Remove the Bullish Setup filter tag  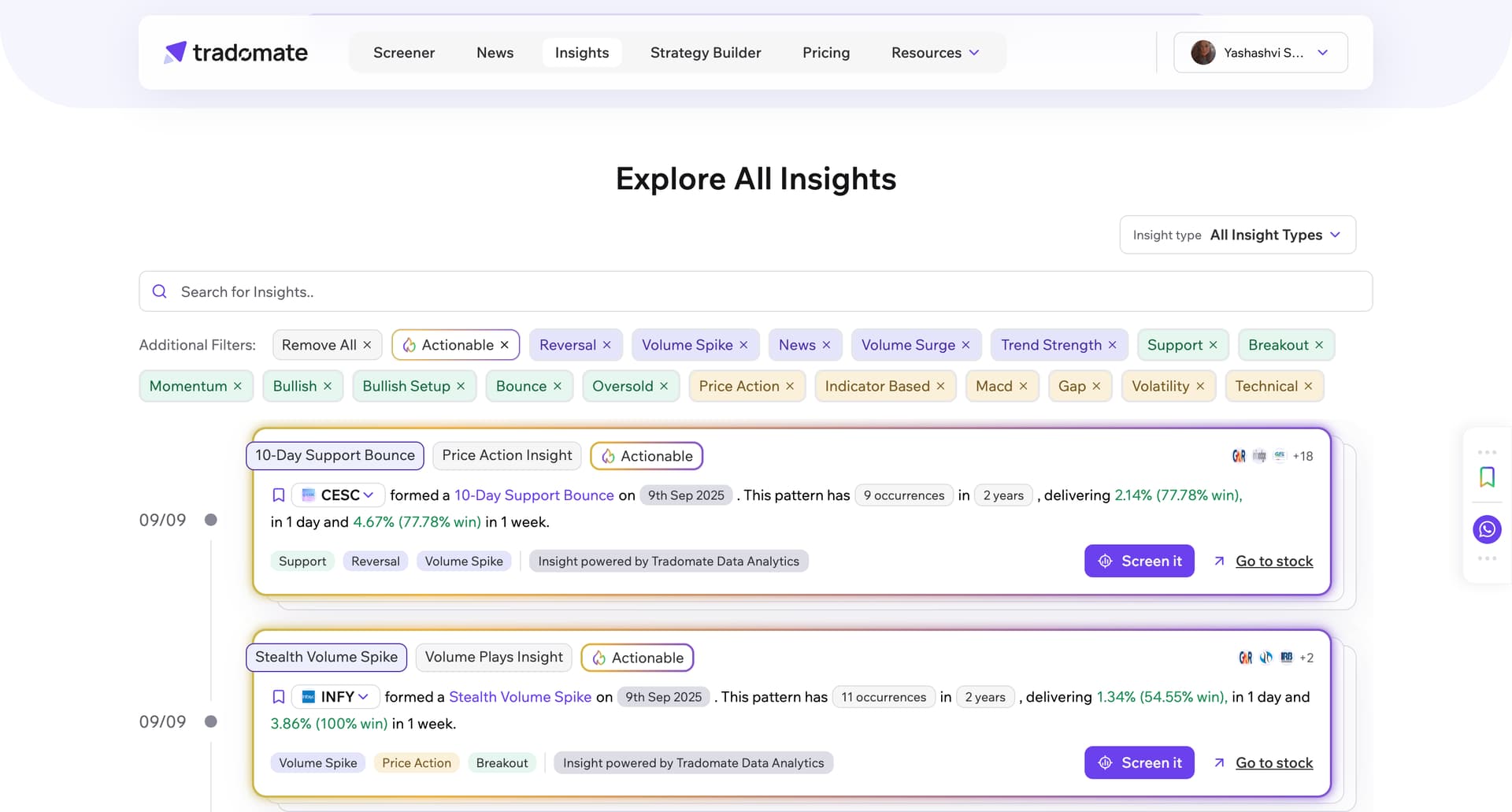[461, 386]
